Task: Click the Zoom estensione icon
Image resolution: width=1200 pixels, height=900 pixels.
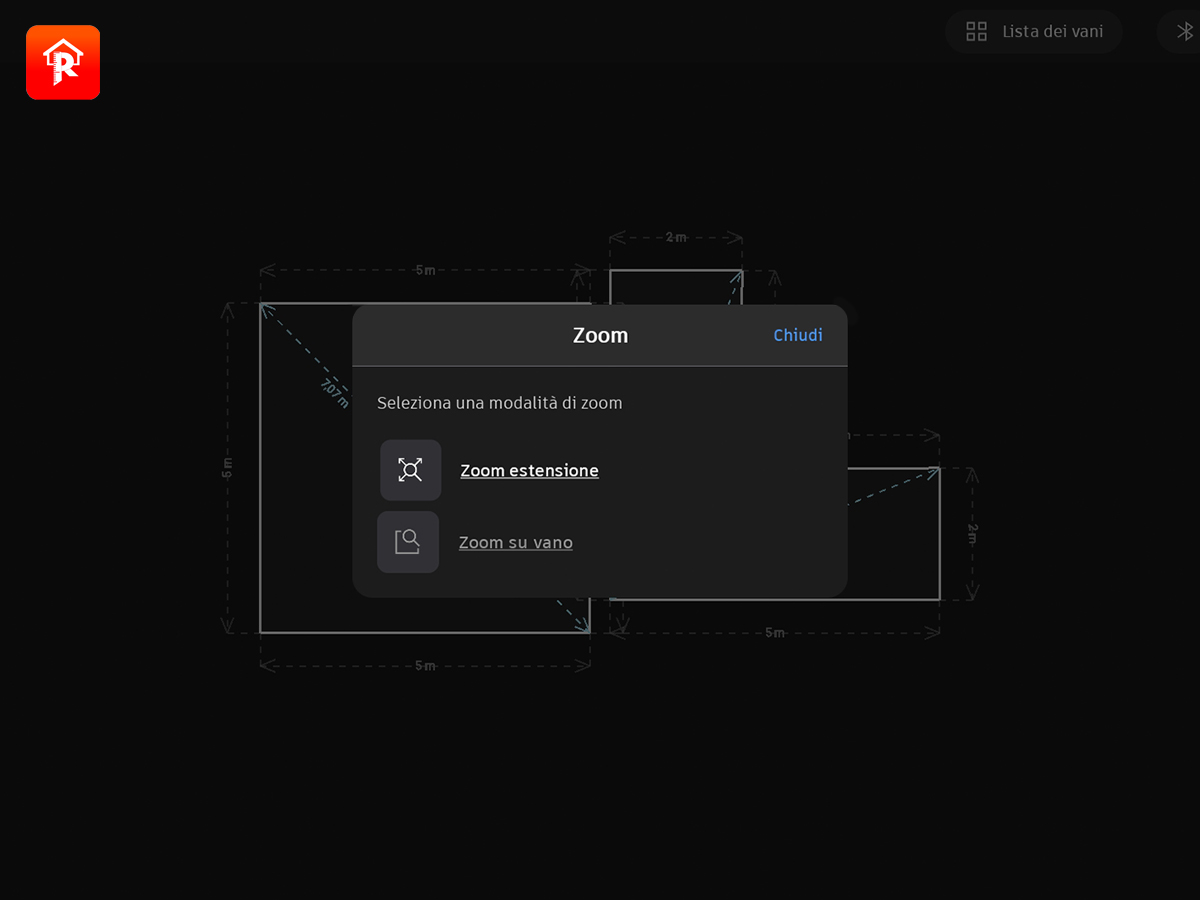Action: tap(410, 470)
